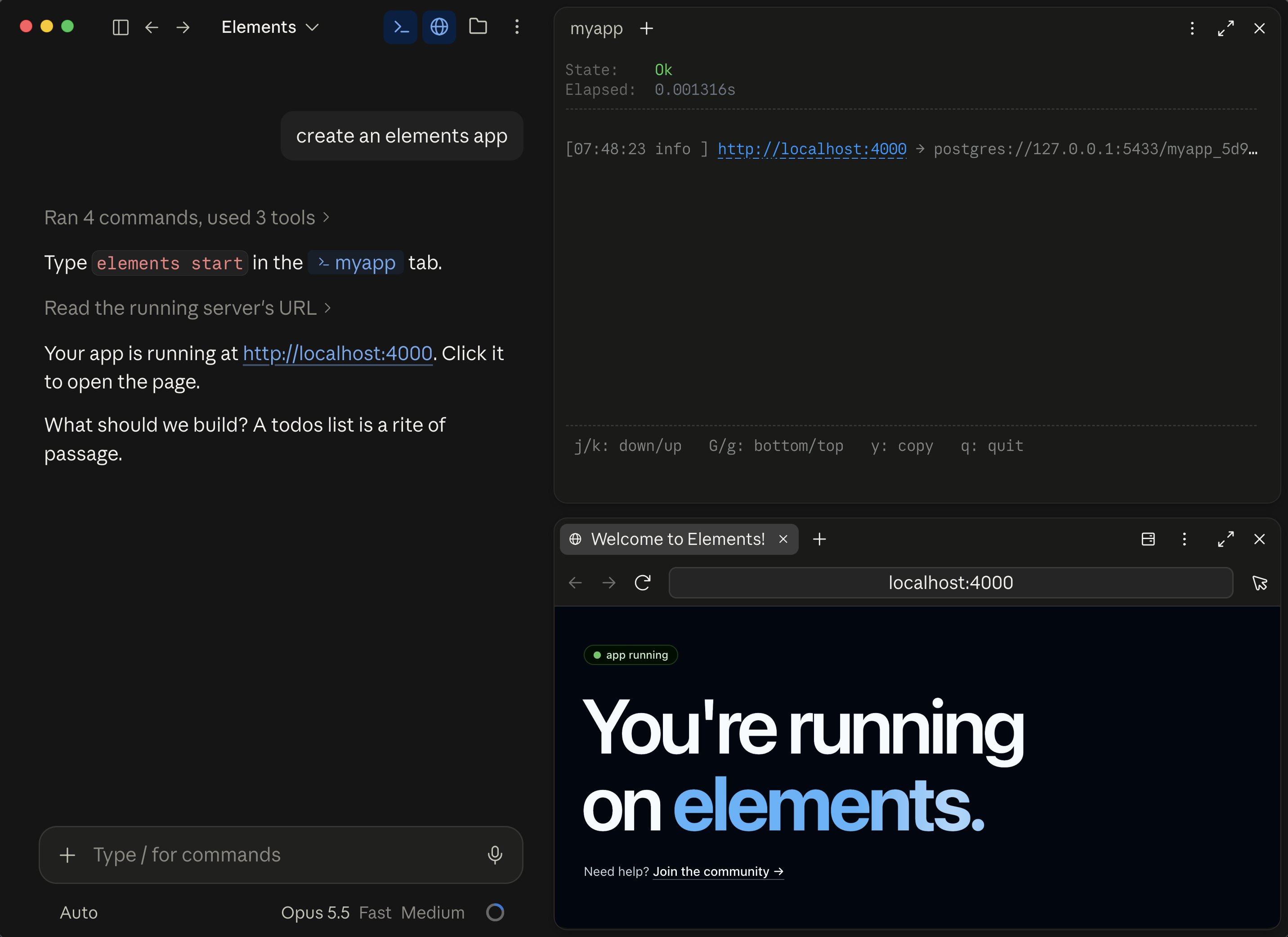1288x937 pixels.
Task: Activate the element picker cursor icon
Action: click(x=1259, y=583)
